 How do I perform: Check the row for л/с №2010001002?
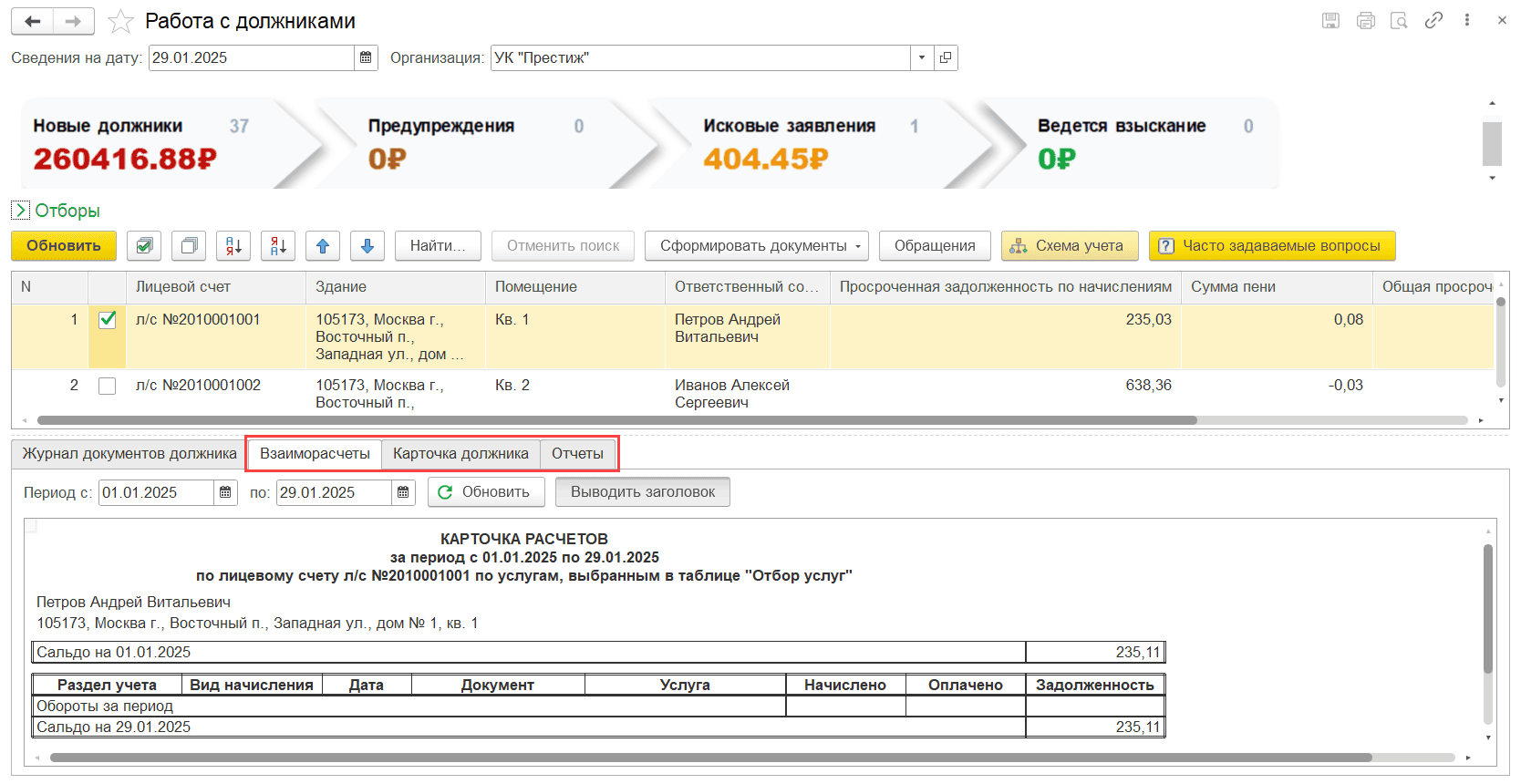point(108,386)
